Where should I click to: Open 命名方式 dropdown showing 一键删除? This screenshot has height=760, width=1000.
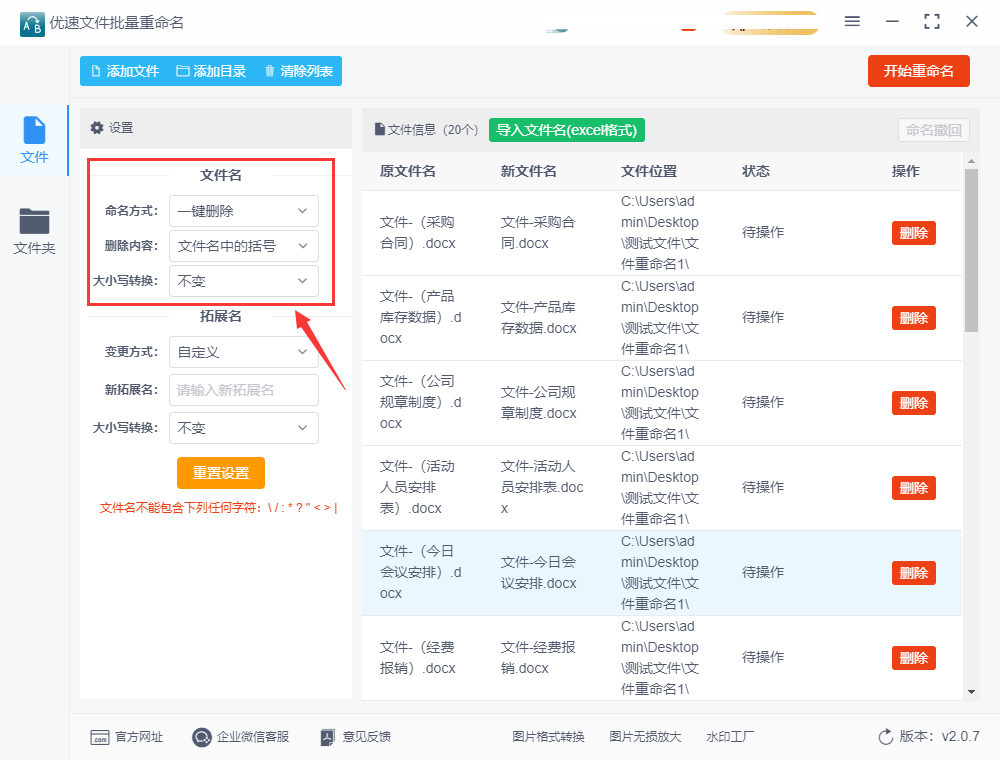244,211
